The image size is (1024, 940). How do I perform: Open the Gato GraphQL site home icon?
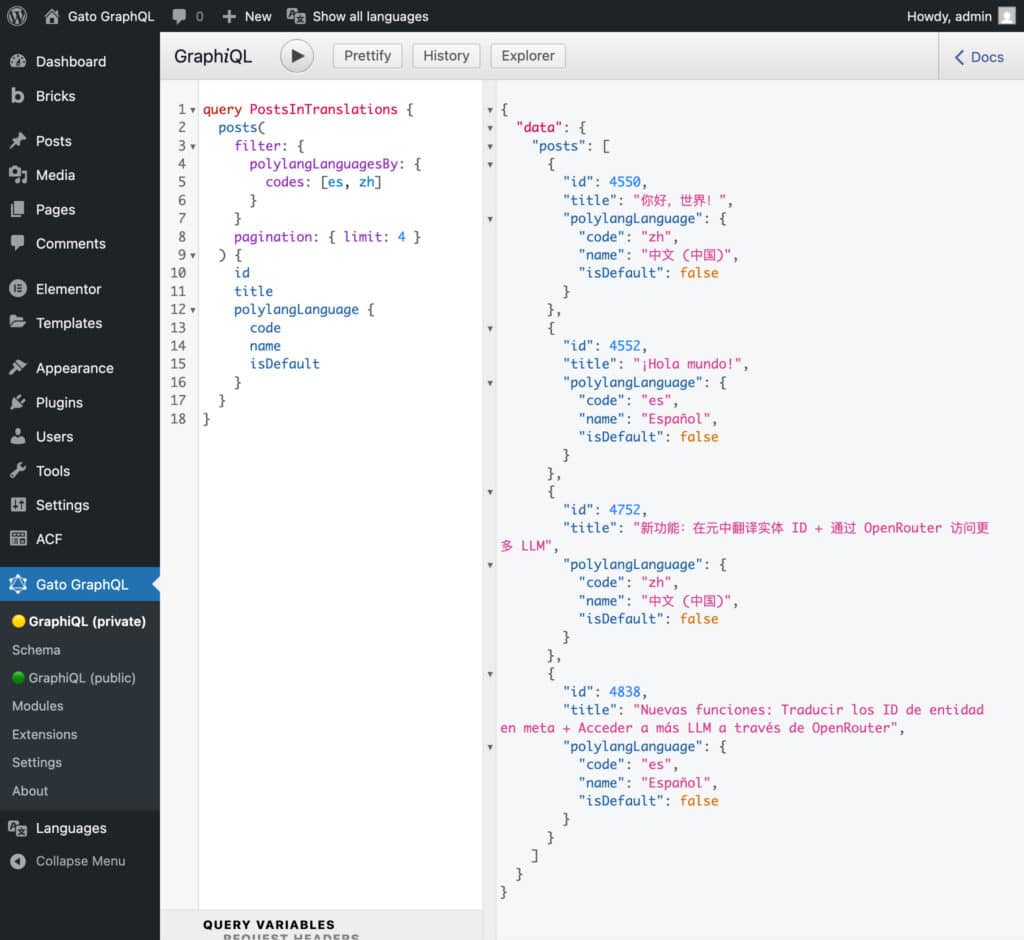coord(52,16)
